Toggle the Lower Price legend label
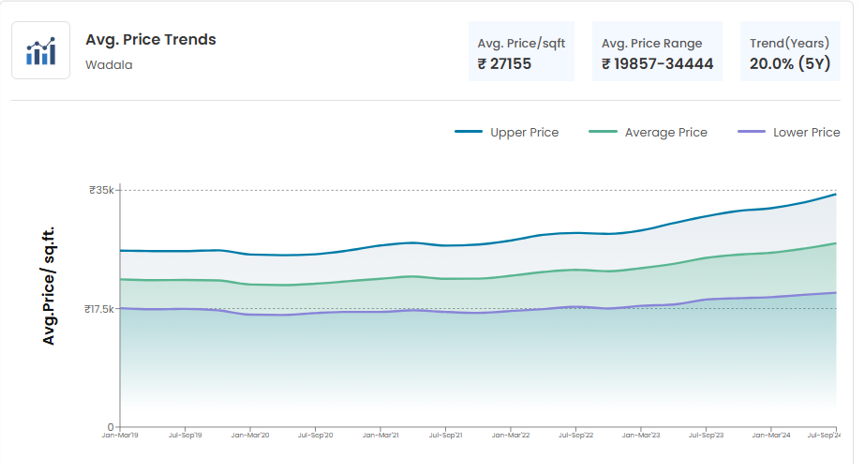 tap(805, 132)
